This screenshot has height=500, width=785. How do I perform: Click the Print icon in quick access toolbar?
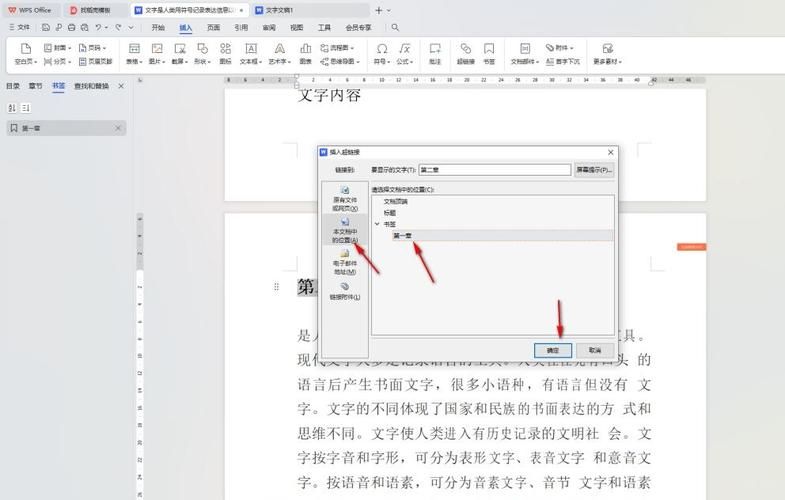pyautogui.click(x=72, y=28)
